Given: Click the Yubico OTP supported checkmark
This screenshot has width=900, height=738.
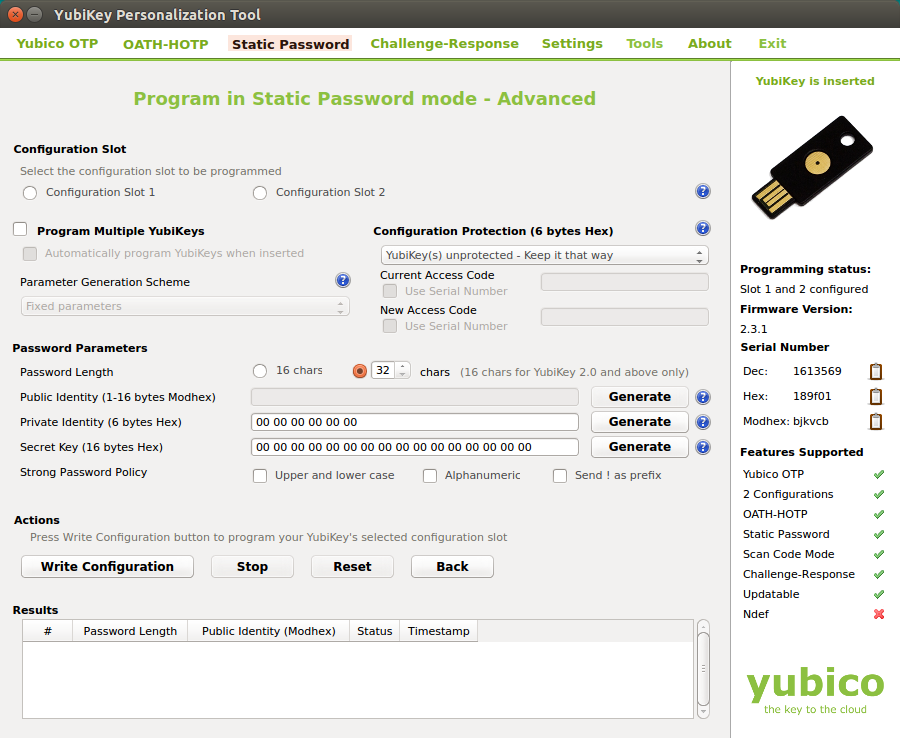Looking at the screenshot, I should click(x=879, y=475).
